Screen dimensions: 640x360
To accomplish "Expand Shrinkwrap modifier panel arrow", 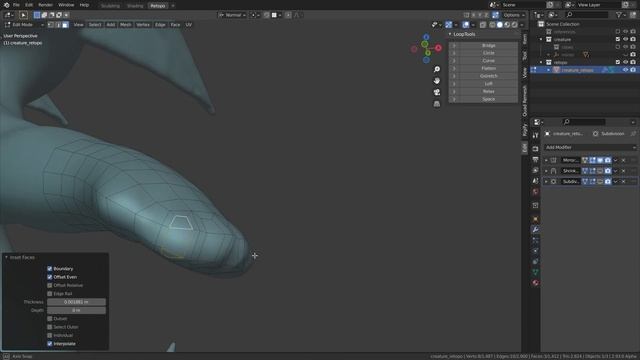I will tap(546, 171).
